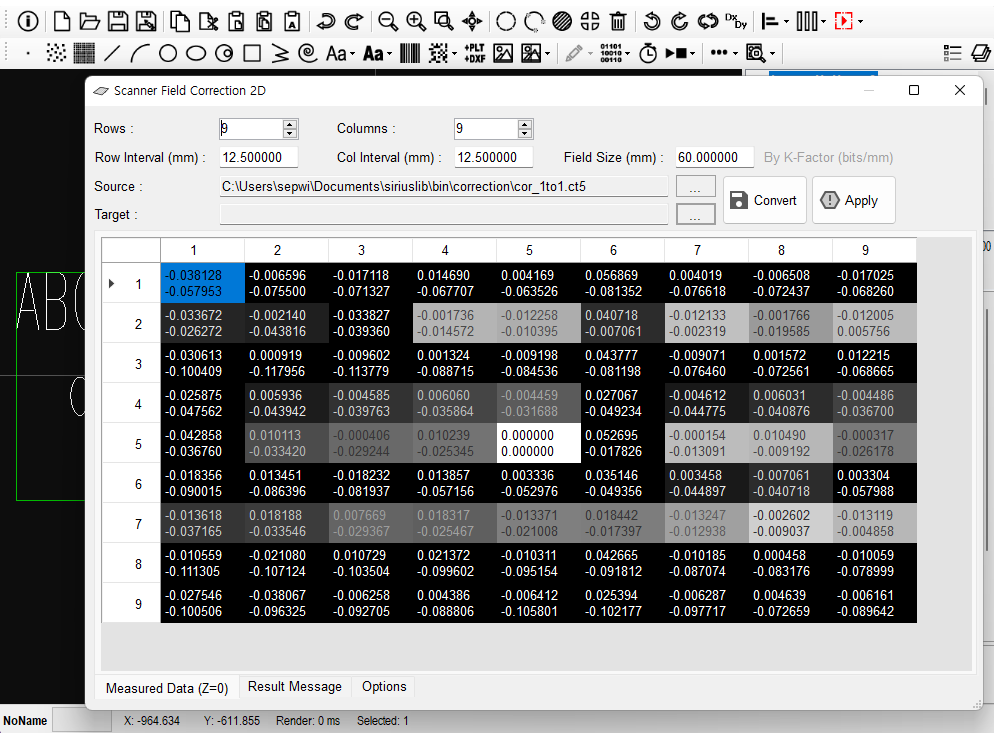
Task: Click the Undo arrow icon
Action: [326, 21]
